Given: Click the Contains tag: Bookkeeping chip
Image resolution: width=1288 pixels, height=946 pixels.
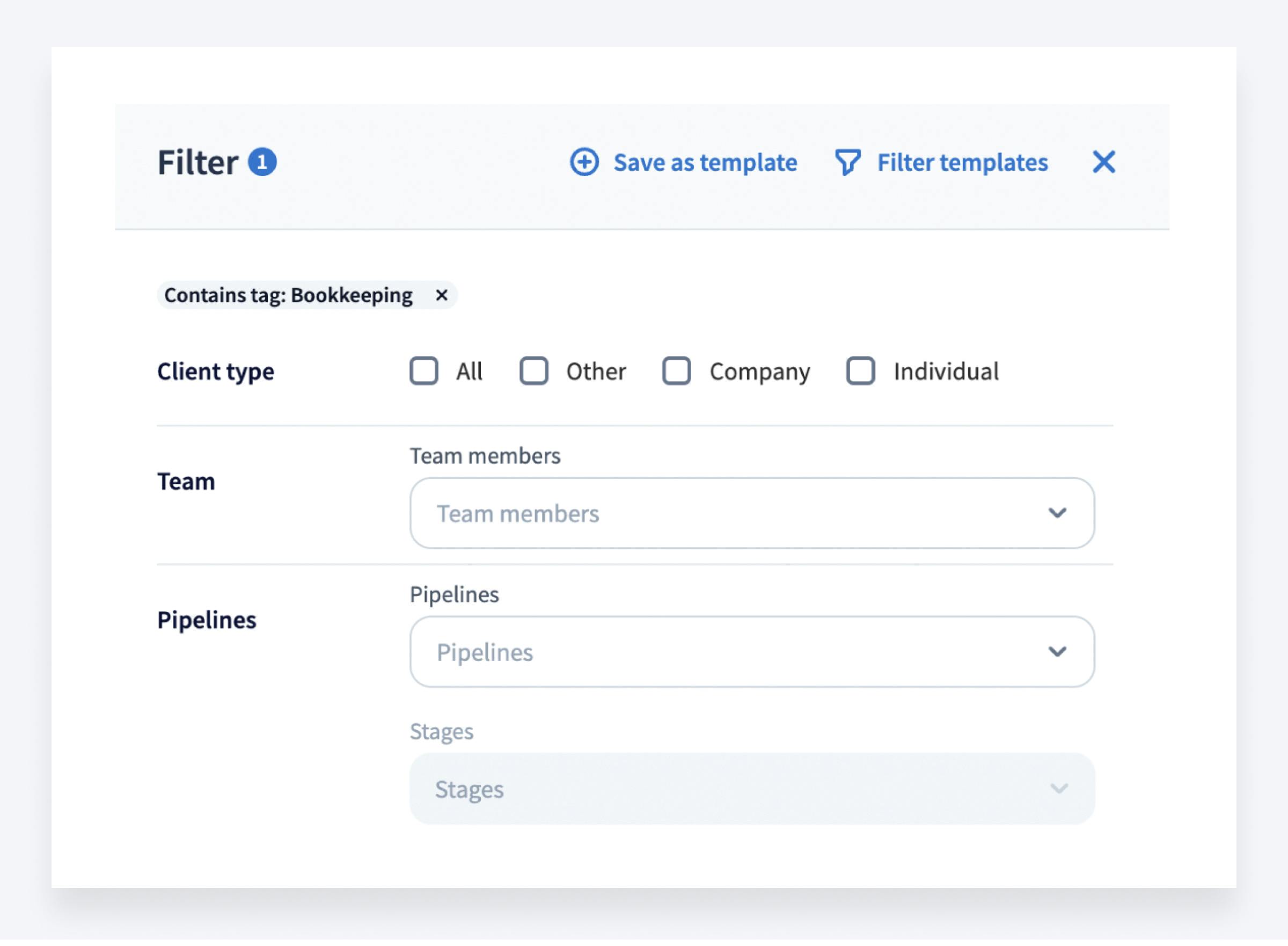Looking at the screenshot, I should click(288, 295).
